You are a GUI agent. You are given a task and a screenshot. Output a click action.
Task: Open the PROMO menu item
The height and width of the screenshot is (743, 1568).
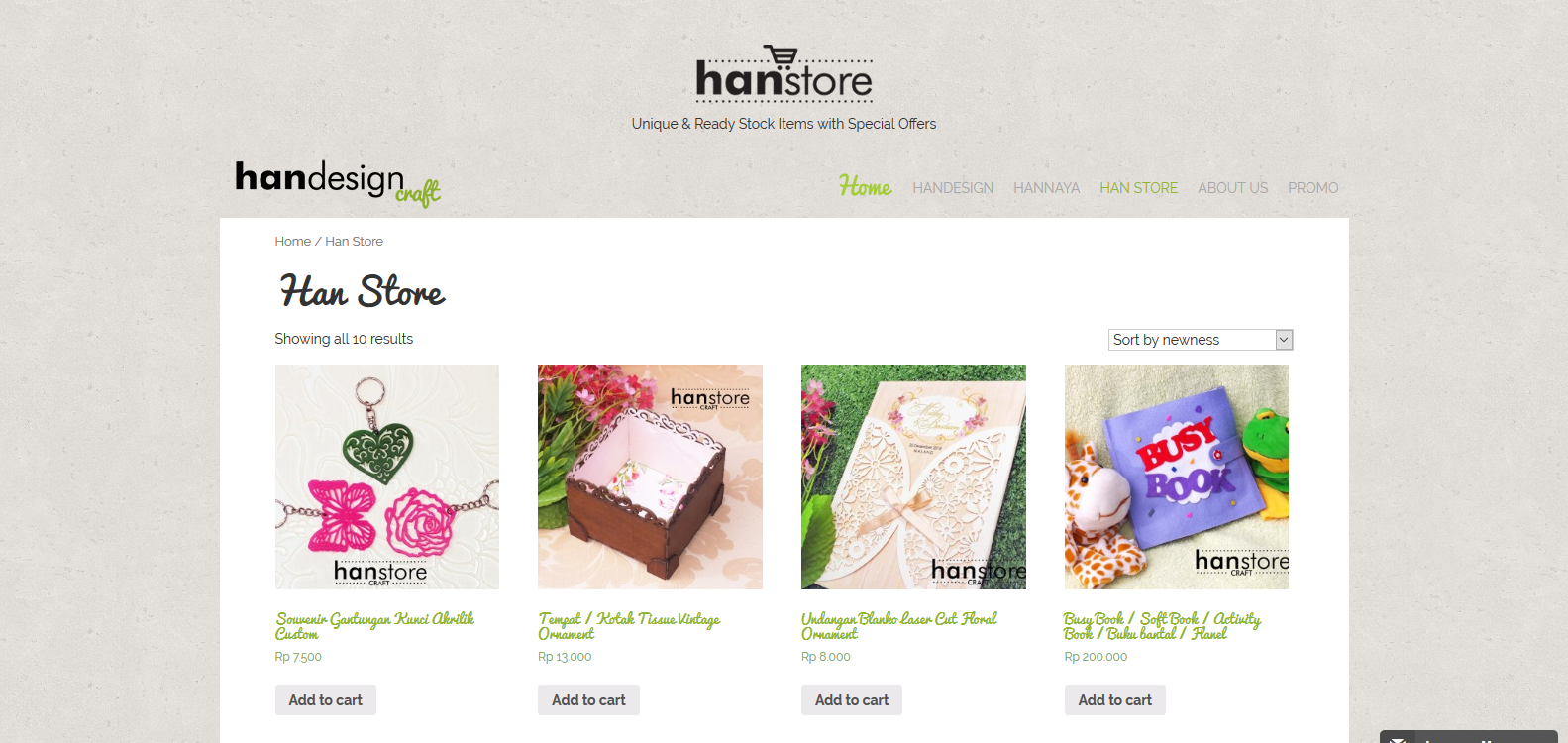click(1312, 188)
